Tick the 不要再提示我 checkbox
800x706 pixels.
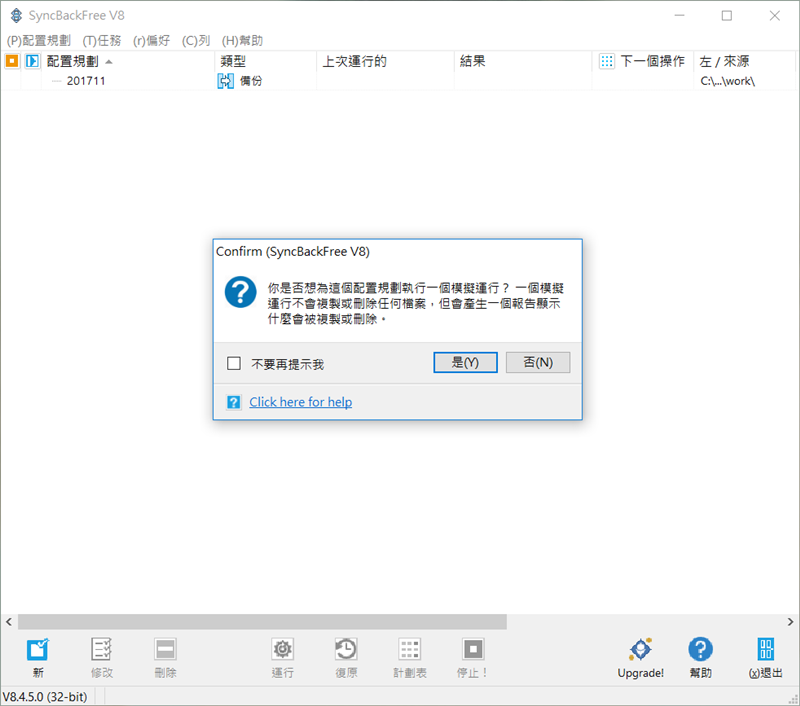[x=234, y=363]
